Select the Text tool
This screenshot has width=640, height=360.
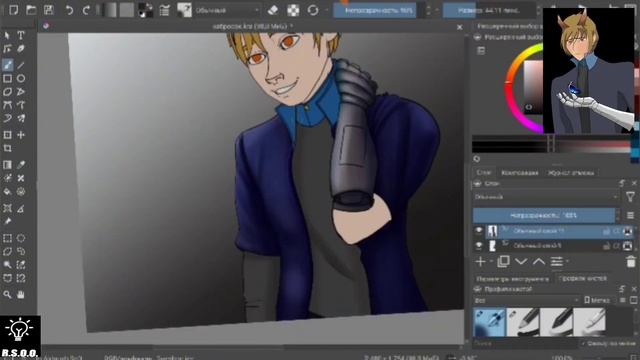coord(21,36)
